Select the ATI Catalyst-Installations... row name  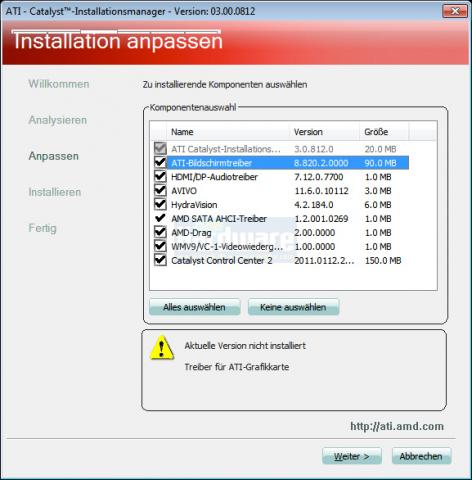226,149
